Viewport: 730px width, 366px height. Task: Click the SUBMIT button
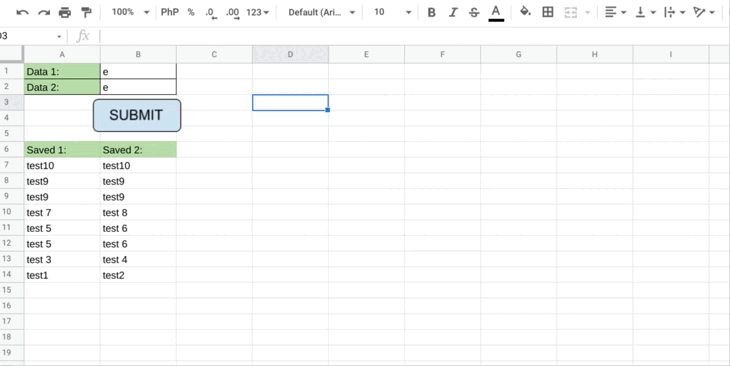[x=137, y=115]
